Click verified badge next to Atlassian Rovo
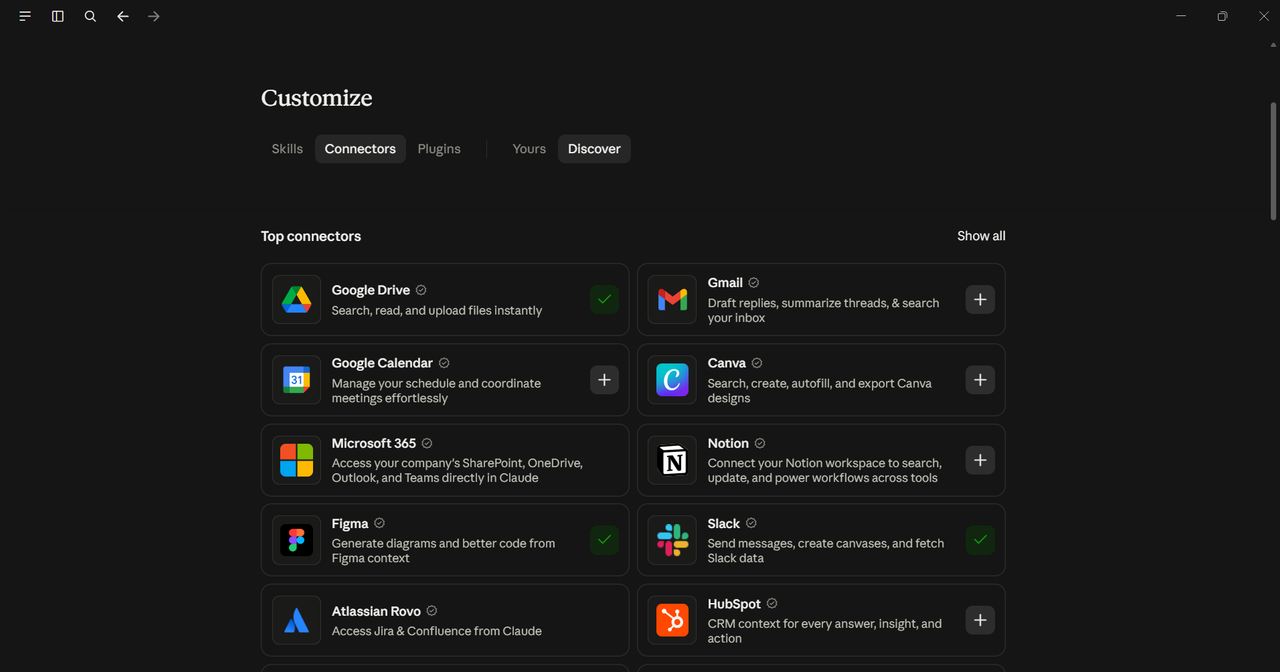The height and width of the screenshot is (672, 1280). (432, 610)
